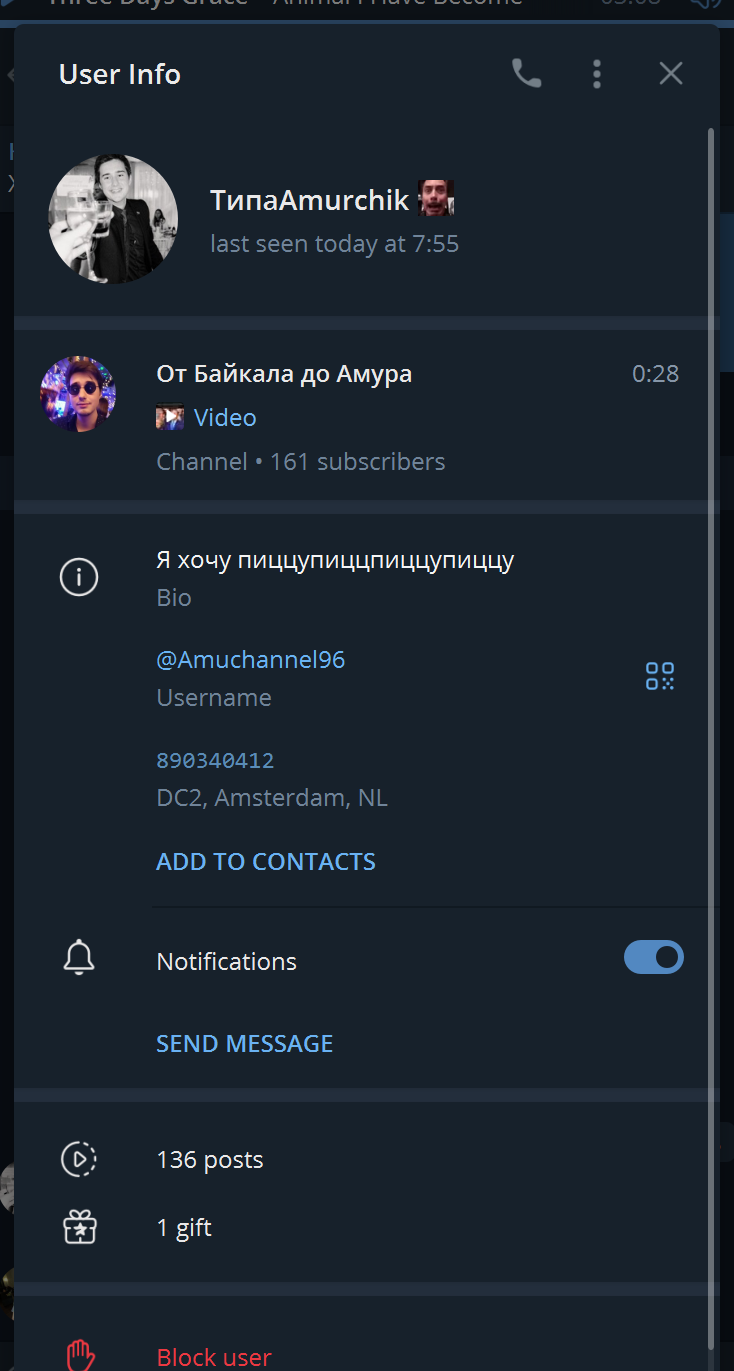This screenshot has width=734, height=1371.
Task: Copy the user ID 890340412
Action: click(x=215, y=760)
